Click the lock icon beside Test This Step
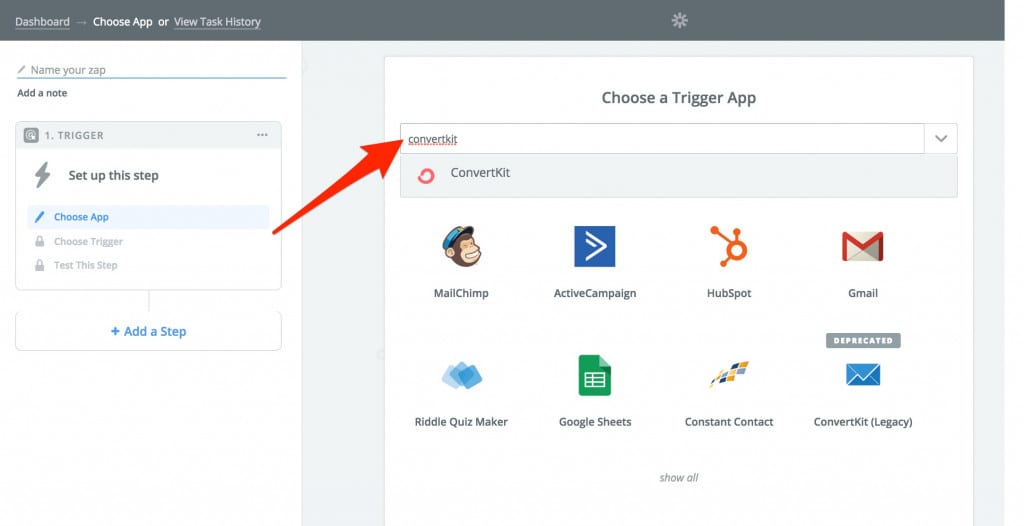The height and width of the screenshot is (526, 1024). pos(39,265)
